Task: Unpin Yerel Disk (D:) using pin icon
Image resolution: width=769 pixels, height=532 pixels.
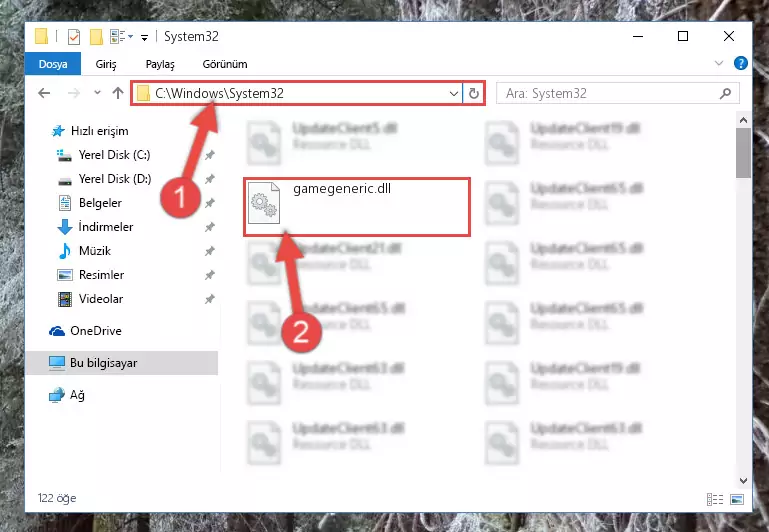Action: [210, 179]
